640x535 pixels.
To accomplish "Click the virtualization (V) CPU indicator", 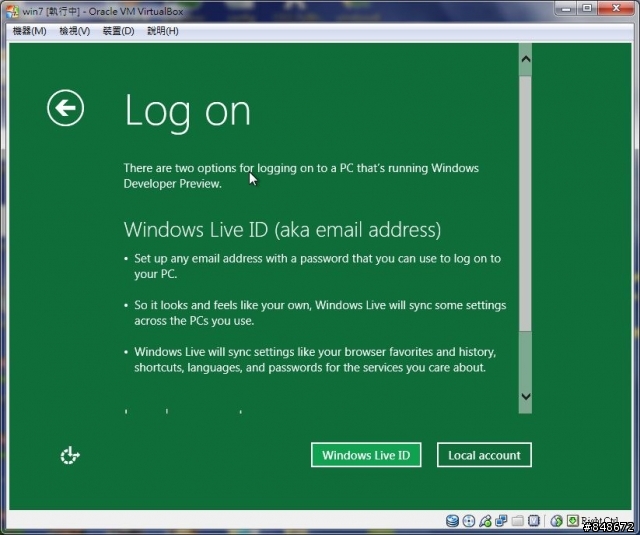I will [x=534, y=521].
